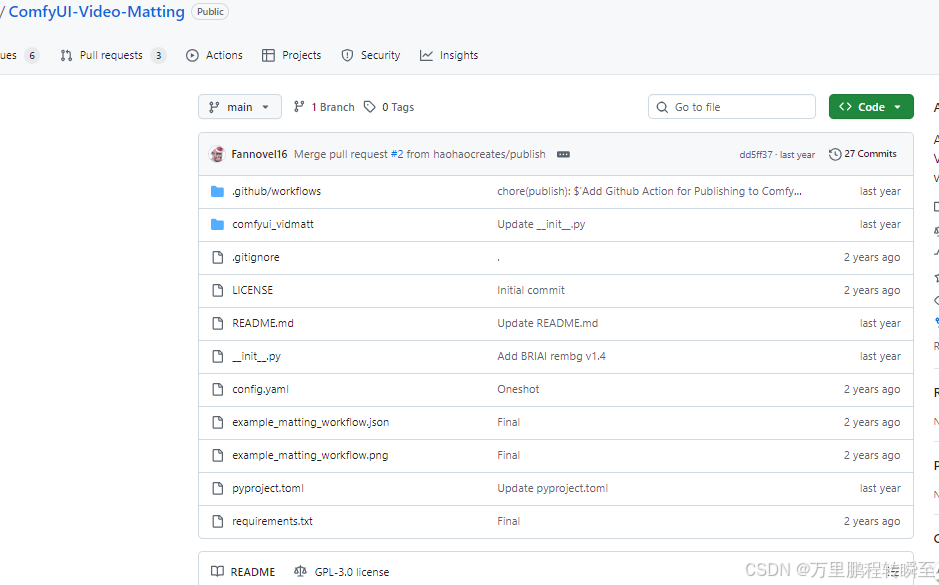Open example_matting_workflow.json file
The height and width of the screenshot is (585, 939).
310,422
